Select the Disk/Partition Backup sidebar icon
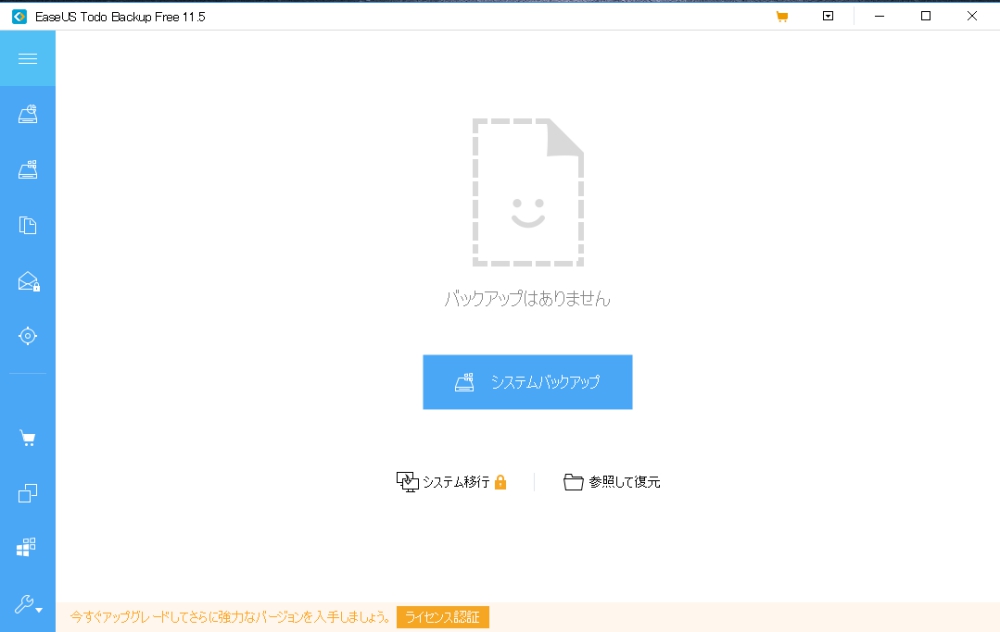The image size is (1000, 632). coord(27,169)
